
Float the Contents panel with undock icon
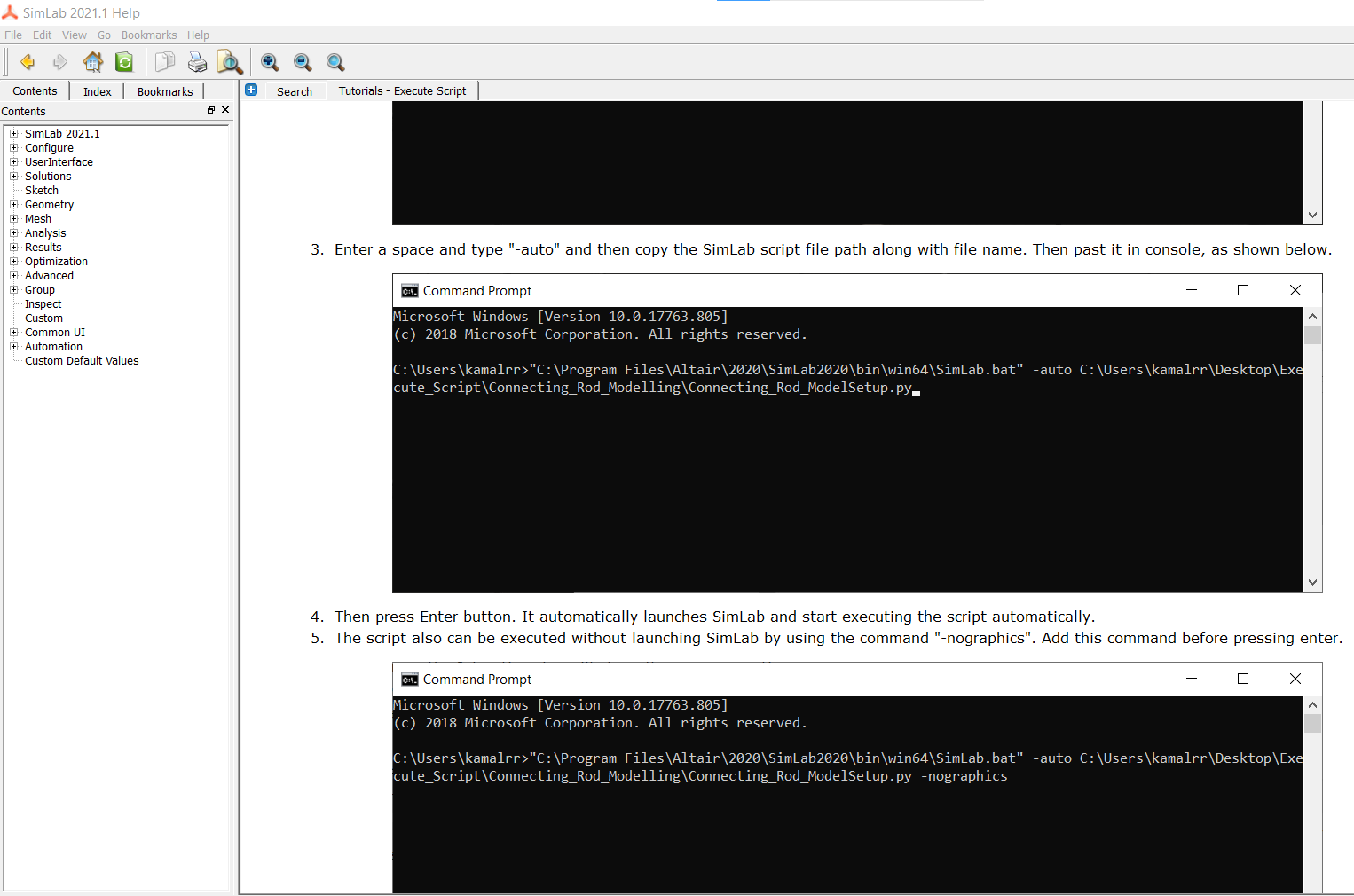[x=211, y=110]
